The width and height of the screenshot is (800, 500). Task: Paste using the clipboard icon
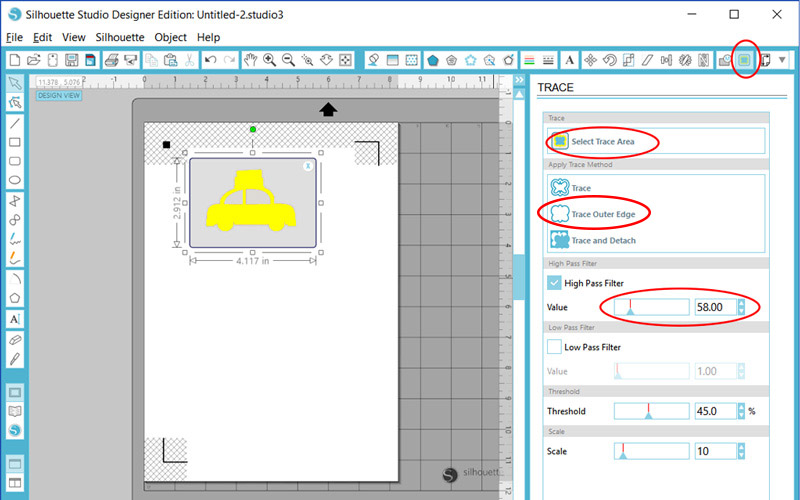click(x=170, y=60)
